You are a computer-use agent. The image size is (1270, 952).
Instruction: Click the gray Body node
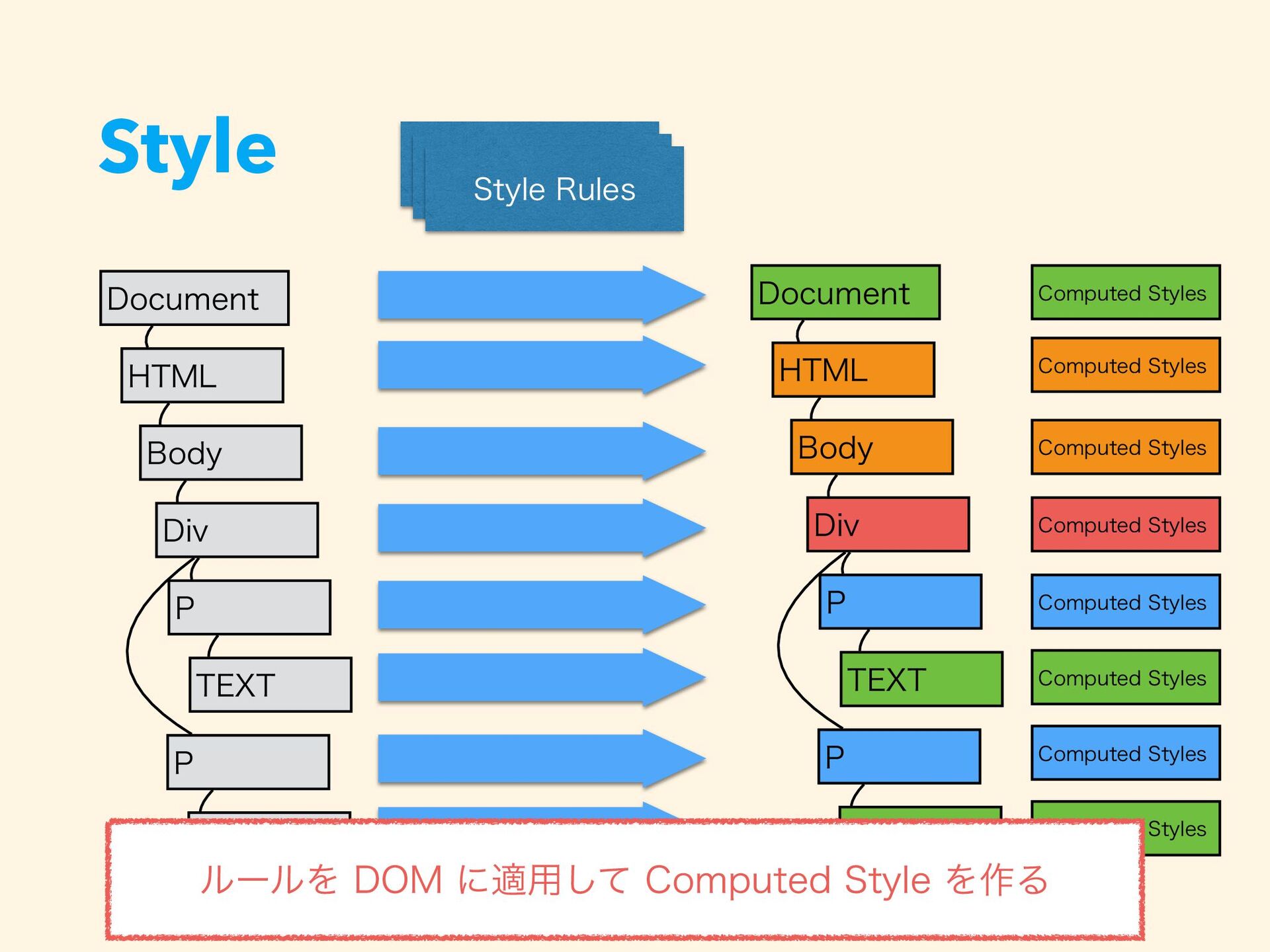click(221, 453)
